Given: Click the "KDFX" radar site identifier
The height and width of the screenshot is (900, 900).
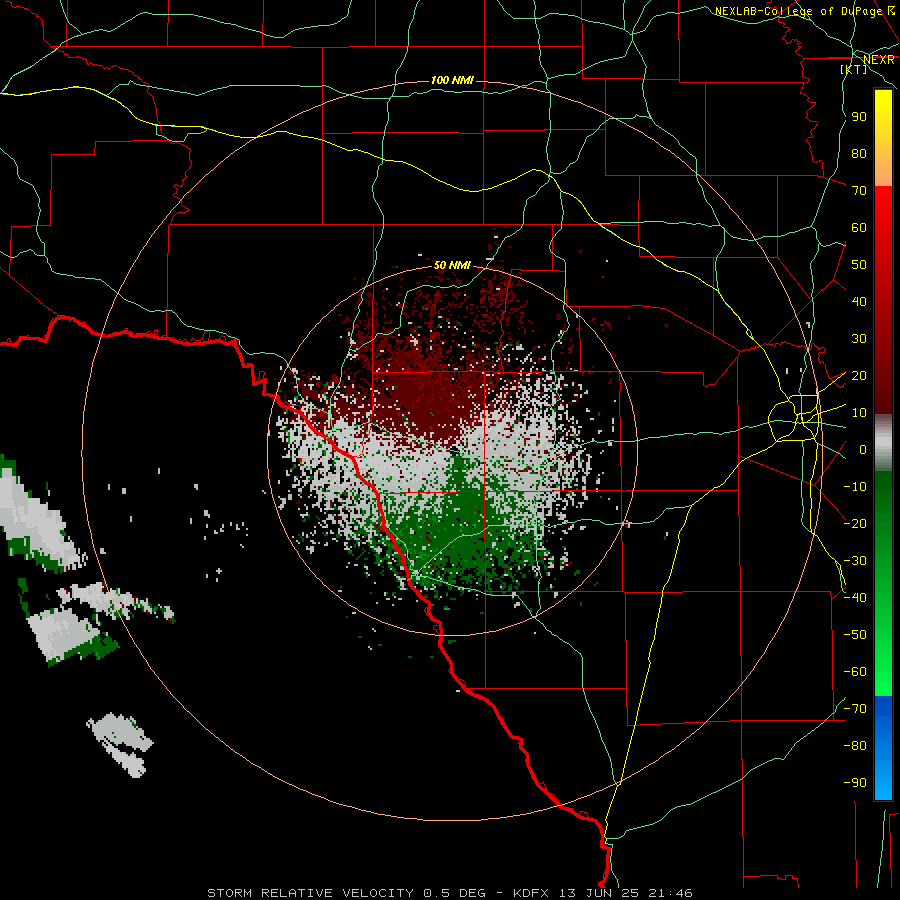Looking at the screenshot, I should click(x=531, y=893).
